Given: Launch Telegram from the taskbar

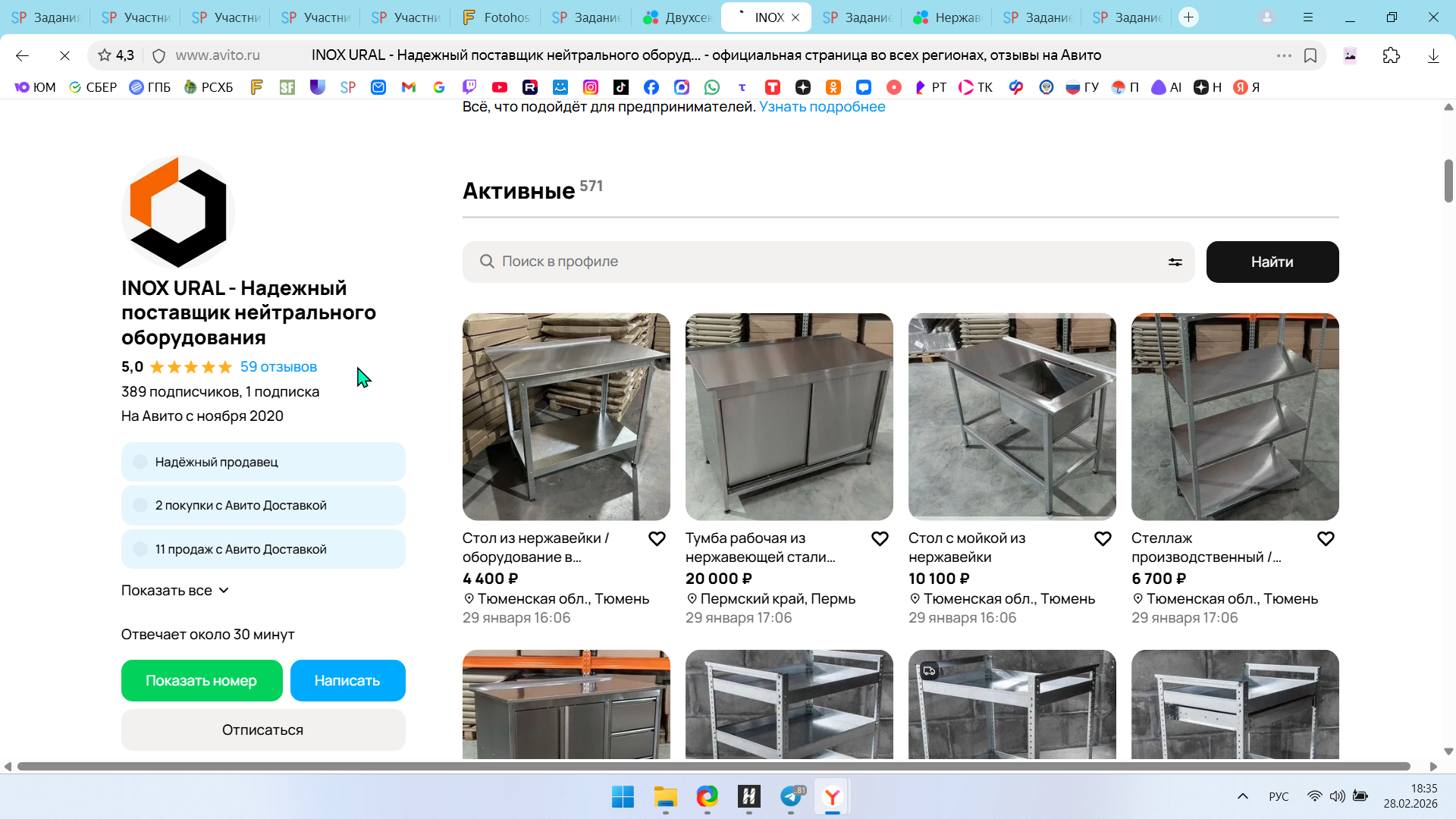Looking at the screenshot, I should [790, 797].
